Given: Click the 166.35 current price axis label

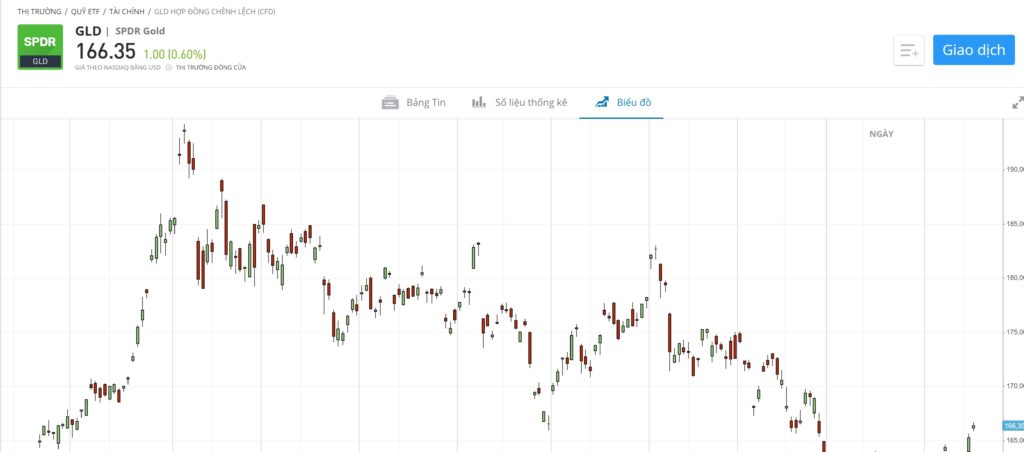Looking at the screenshot, I should pos(1013,426).
